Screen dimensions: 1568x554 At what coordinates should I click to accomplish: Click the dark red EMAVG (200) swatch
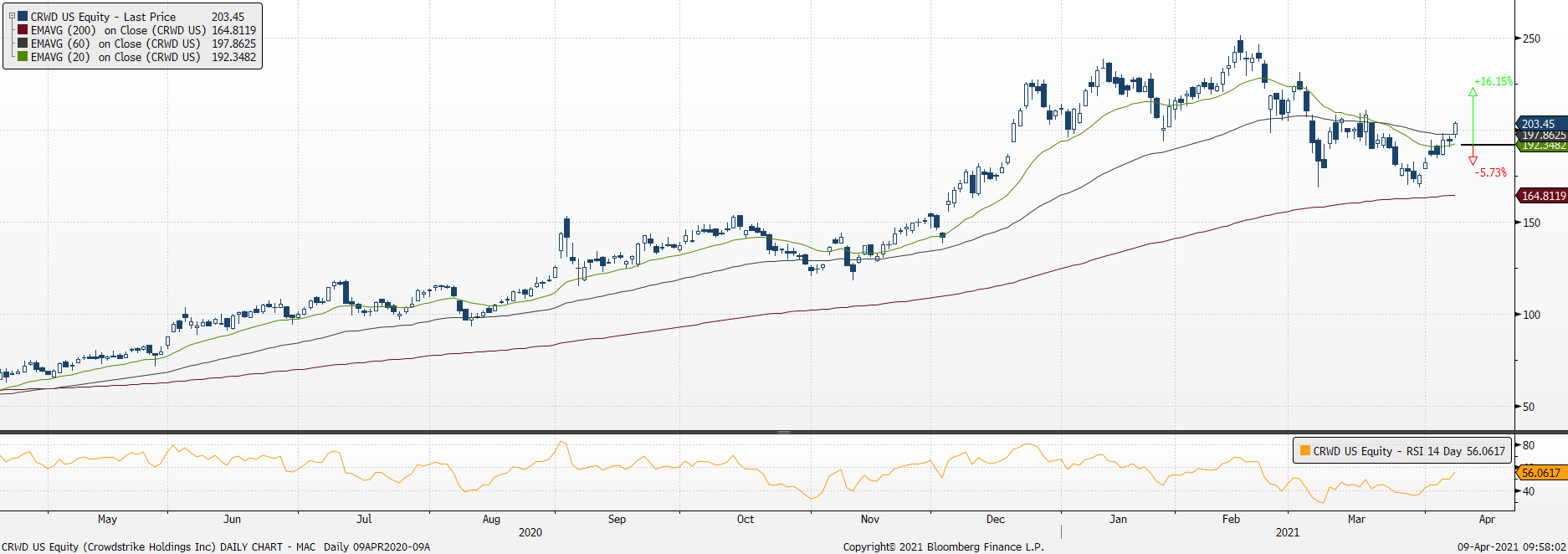tap(23, 30)
